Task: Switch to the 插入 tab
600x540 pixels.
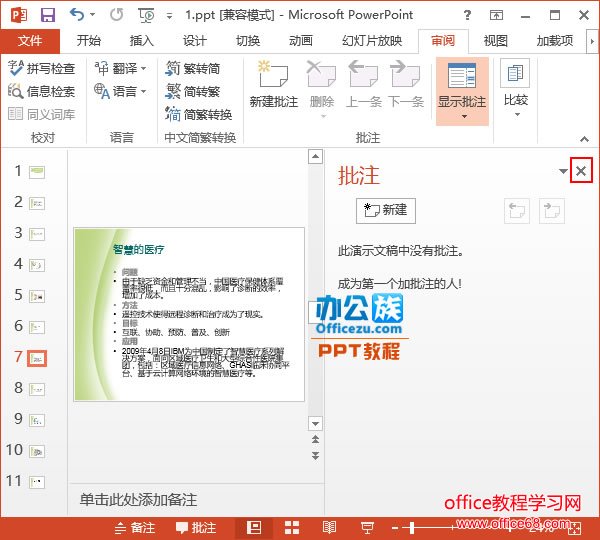Action: pyautogui.click(x=141, y=41)
